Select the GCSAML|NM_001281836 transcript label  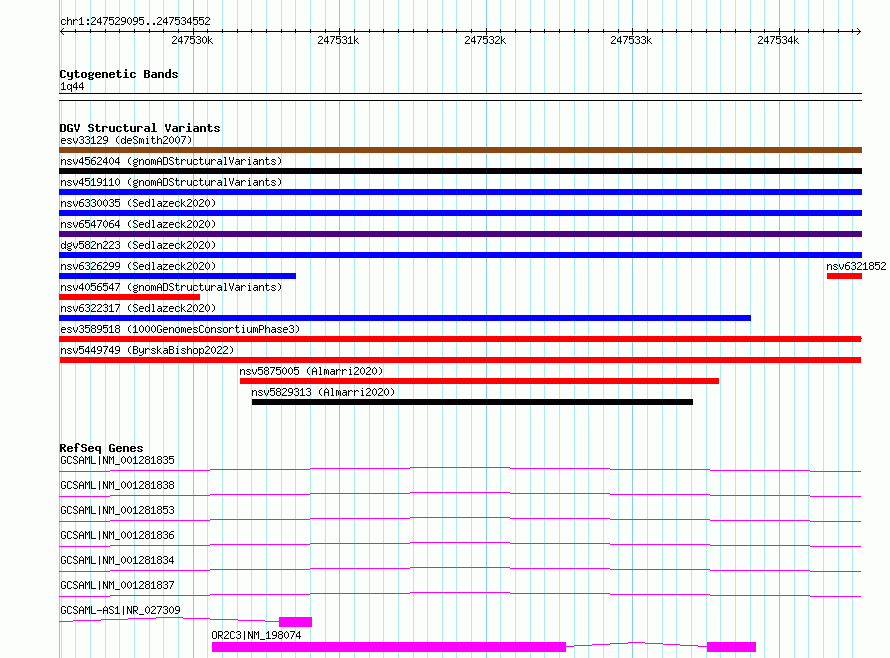point(117,535)
